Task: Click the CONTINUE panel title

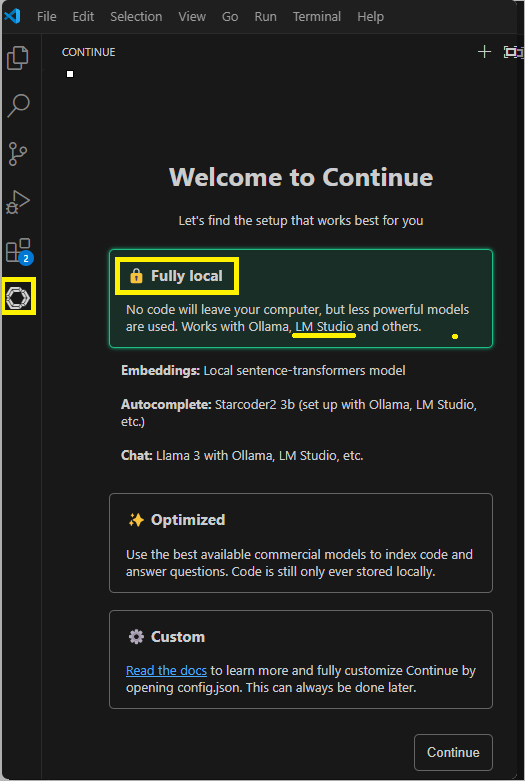Action: [x=89, y=52]
